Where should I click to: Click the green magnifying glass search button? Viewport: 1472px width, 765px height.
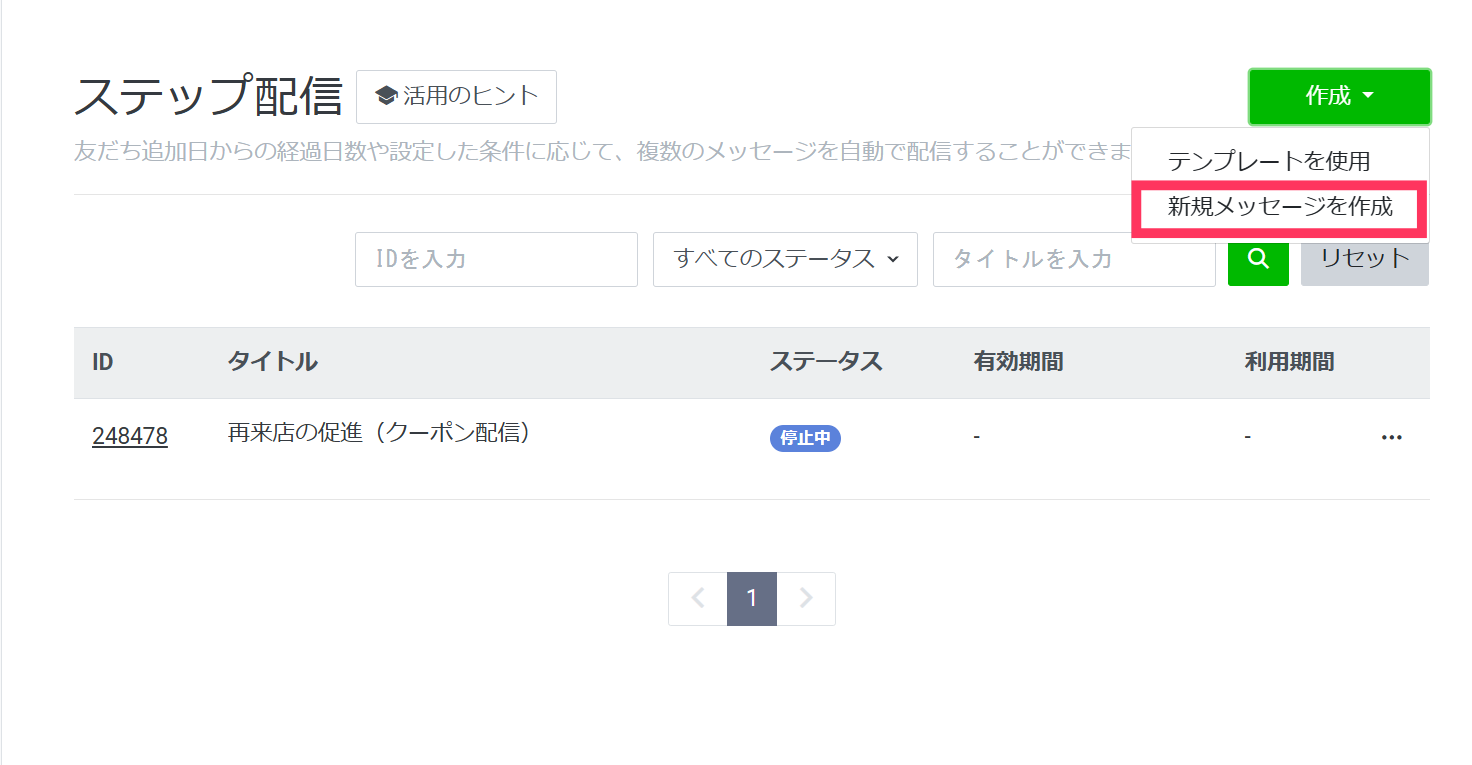point(1258,259)
